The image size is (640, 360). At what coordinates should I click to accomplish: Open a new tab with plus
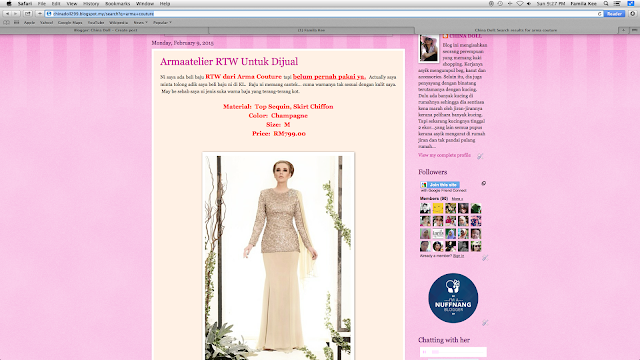coord(624,30)
